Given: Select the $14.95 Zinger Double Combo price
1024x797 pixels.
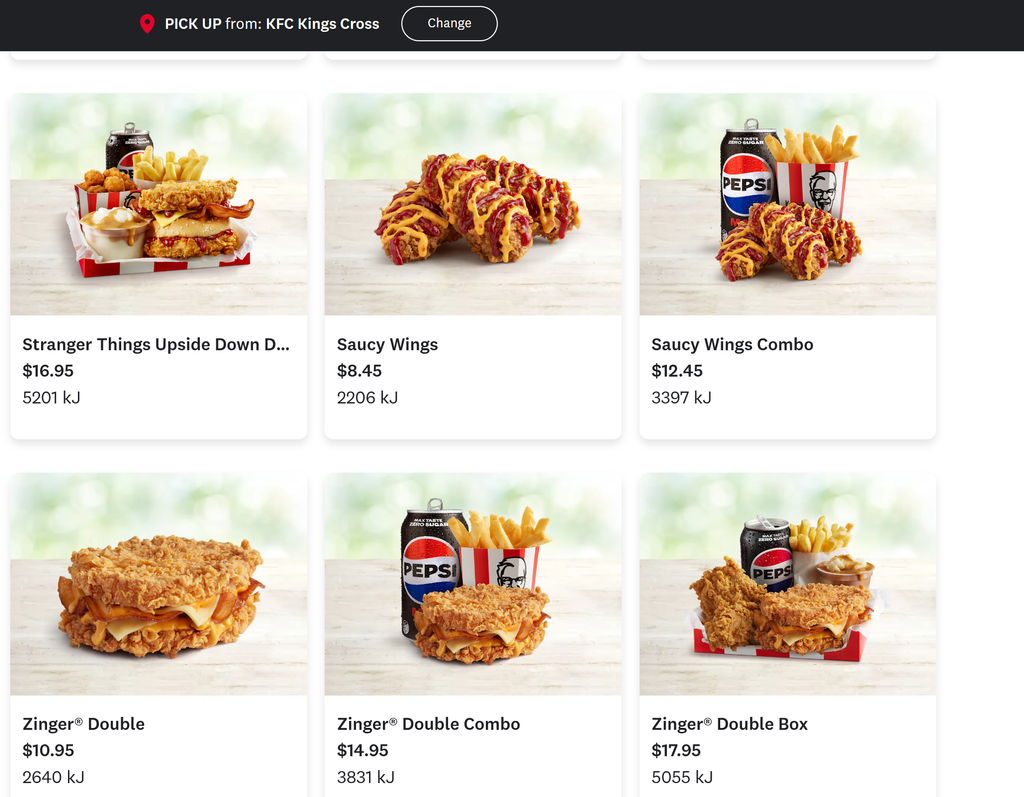Looking at the screenshot, I should pos(362,751).
